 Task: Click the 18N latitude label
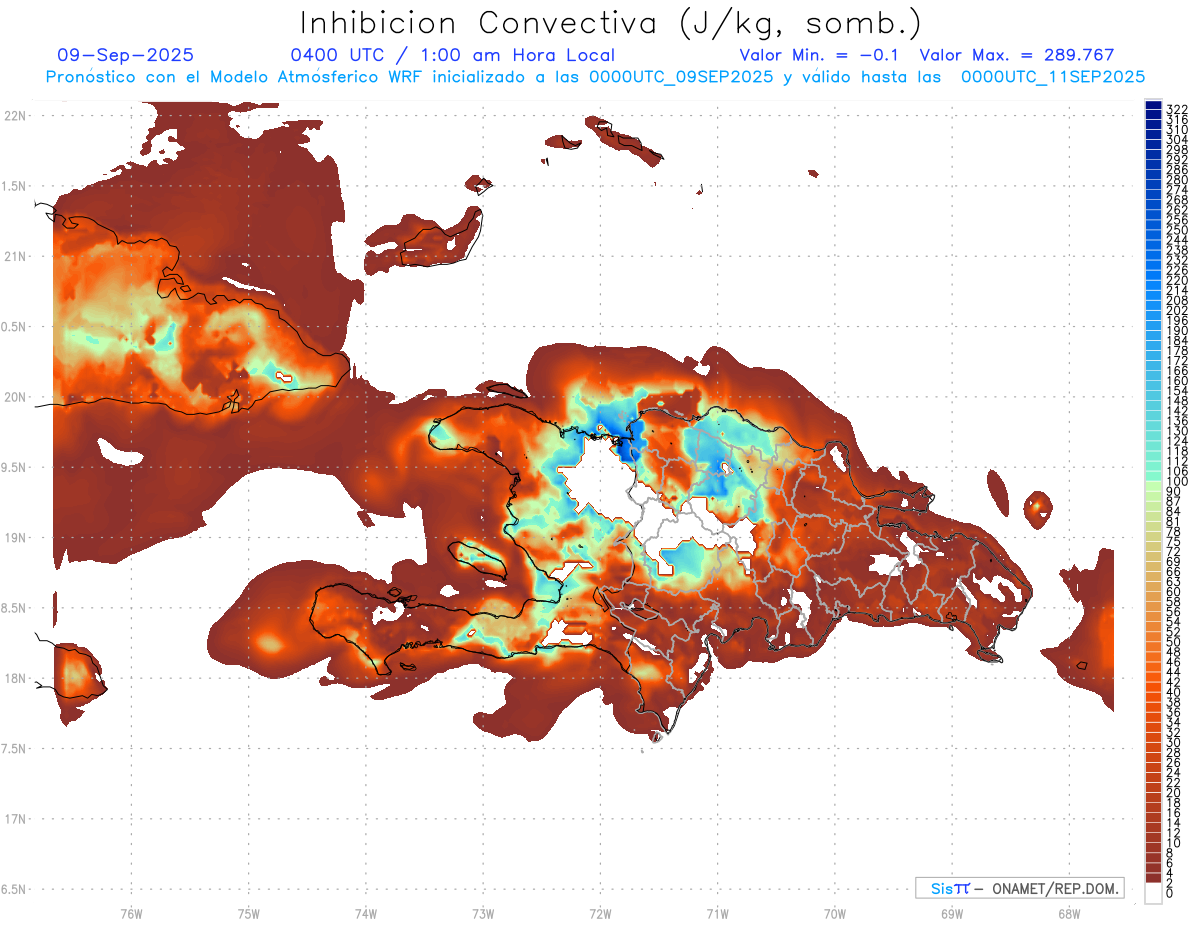(15, 678)
